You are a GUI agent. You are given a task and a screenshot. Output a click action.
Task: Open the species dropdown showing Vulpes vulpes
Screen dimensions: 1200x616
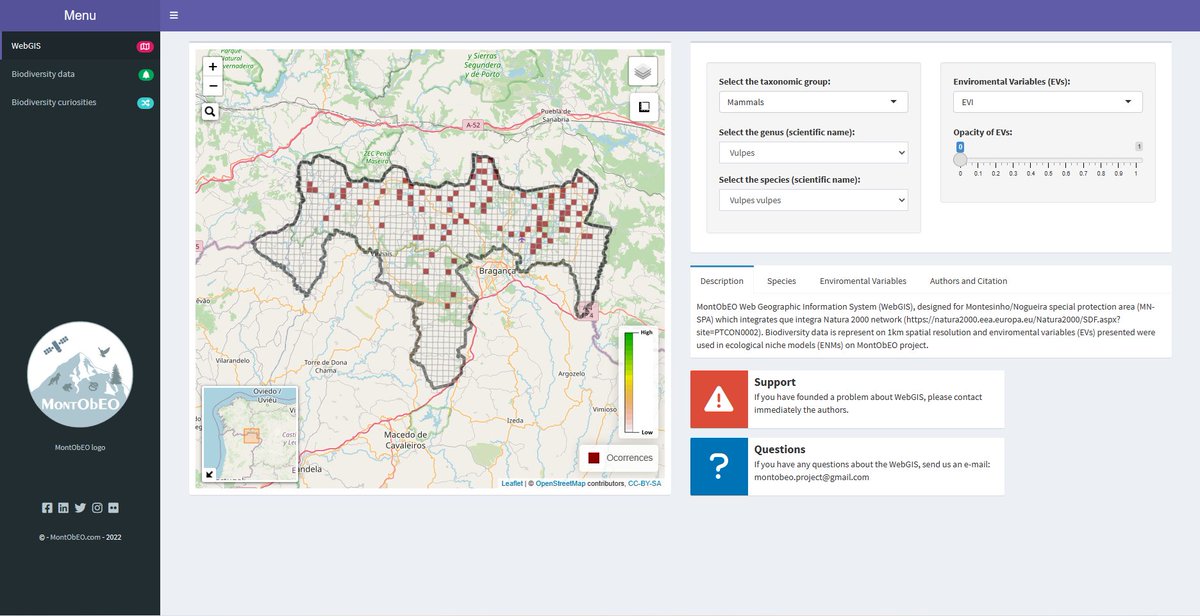[x=813, y=200]
